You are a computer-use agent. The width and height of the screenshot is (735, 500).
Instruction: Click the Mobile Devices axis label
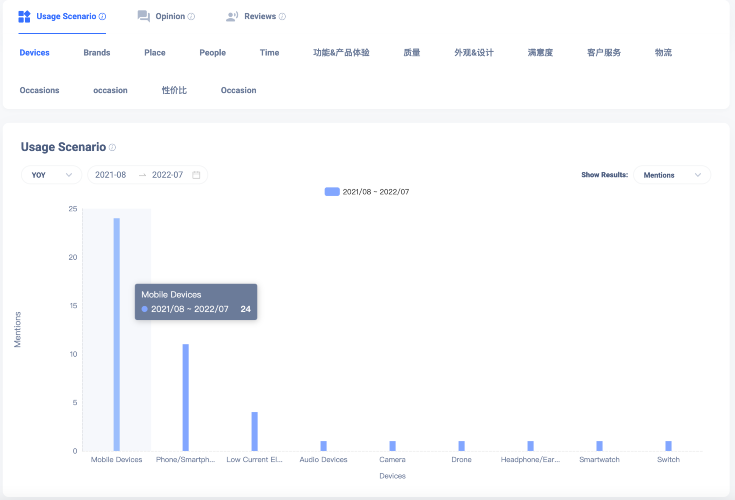117,460
